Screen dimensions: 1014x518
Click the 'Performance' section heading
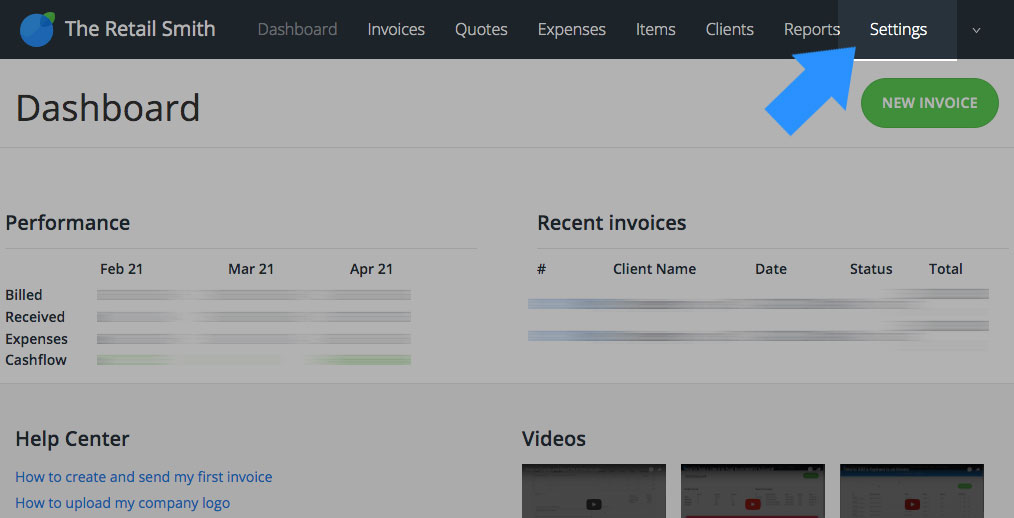coord(67,222)
